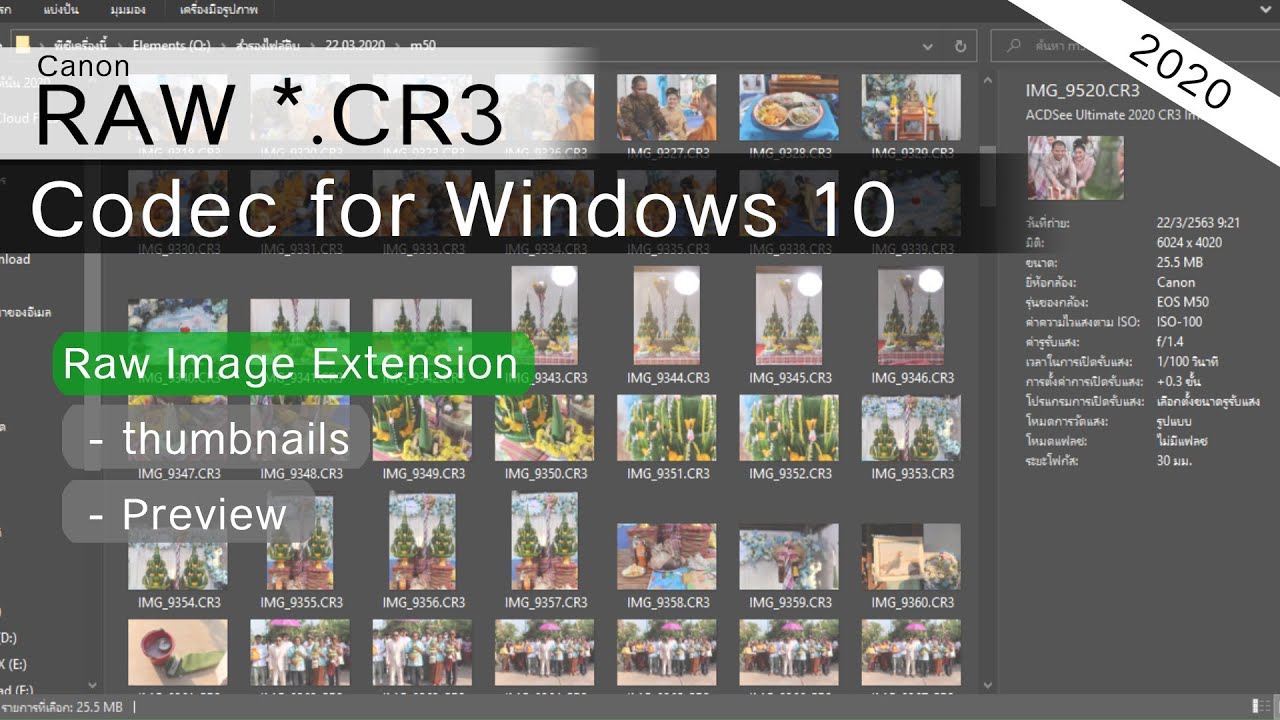This screenshot has height=720, width=1280.
Task: Click the file list vertical scrollbar thumb
Action: [988, 175]
